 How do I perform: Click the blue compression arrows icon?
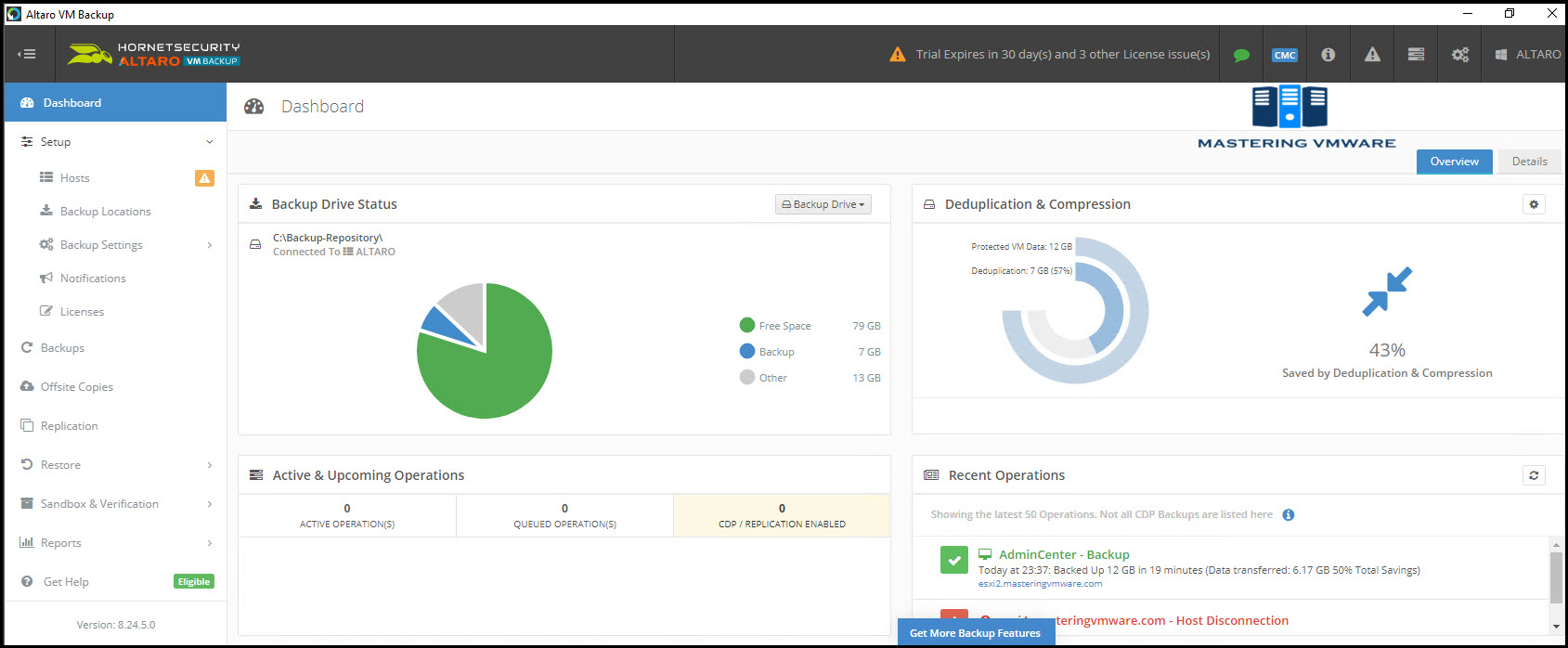tap(1387, 292)
